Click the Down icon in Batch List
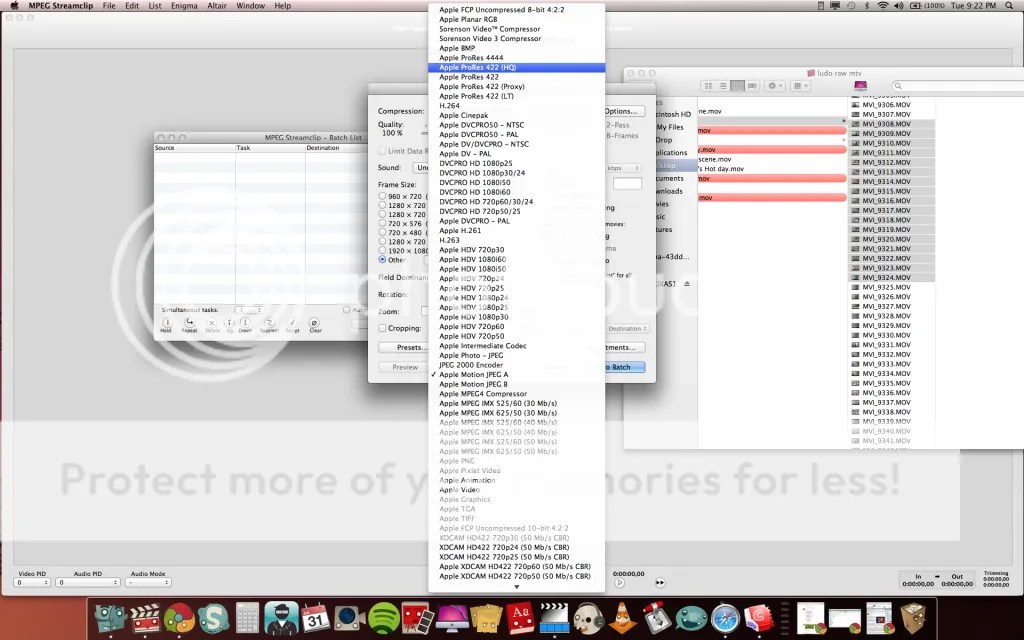The image size is (1024, 640). point(245,323)
